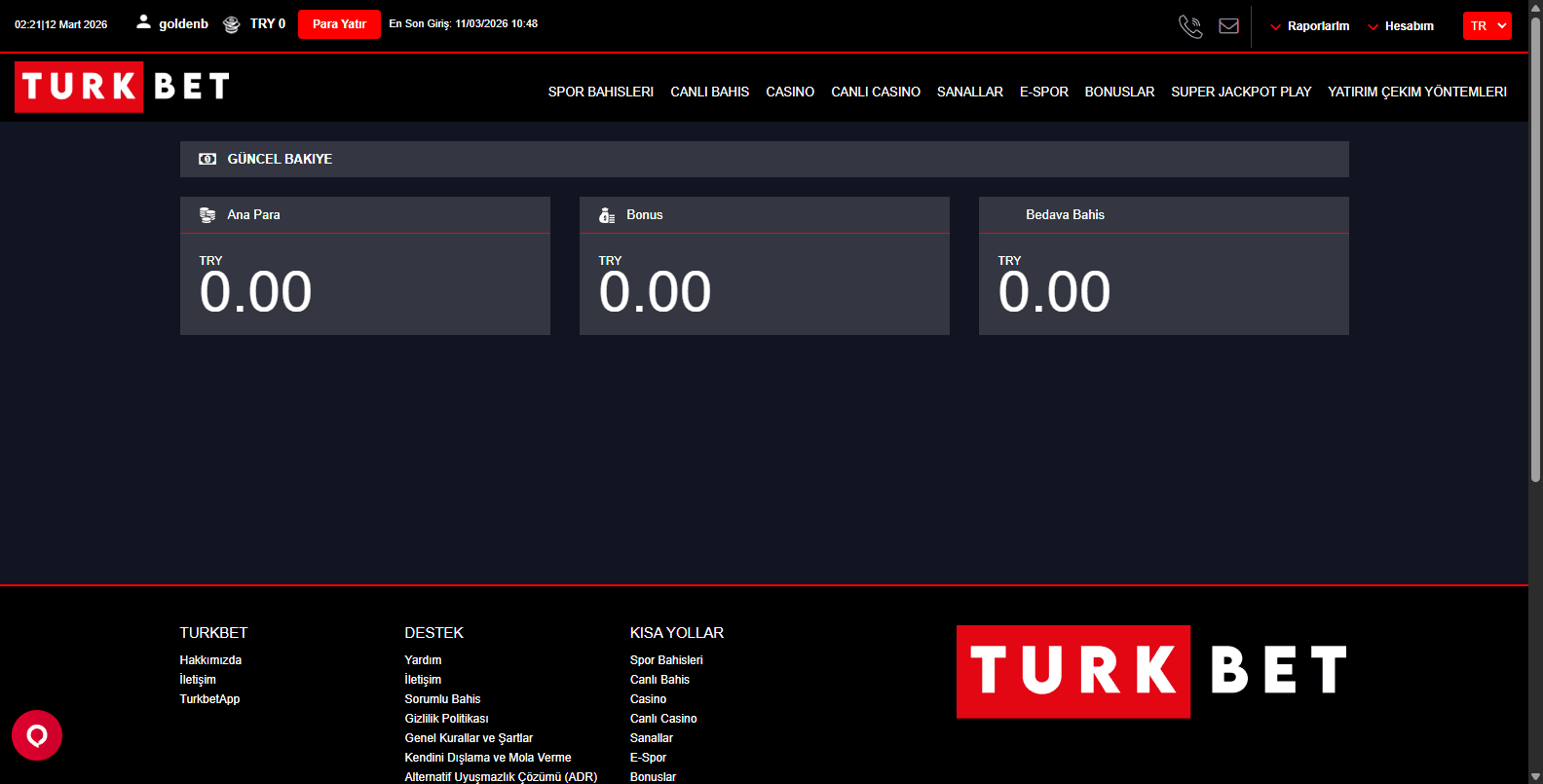Click the large TURKBET footer logo

click(1152, 672)
